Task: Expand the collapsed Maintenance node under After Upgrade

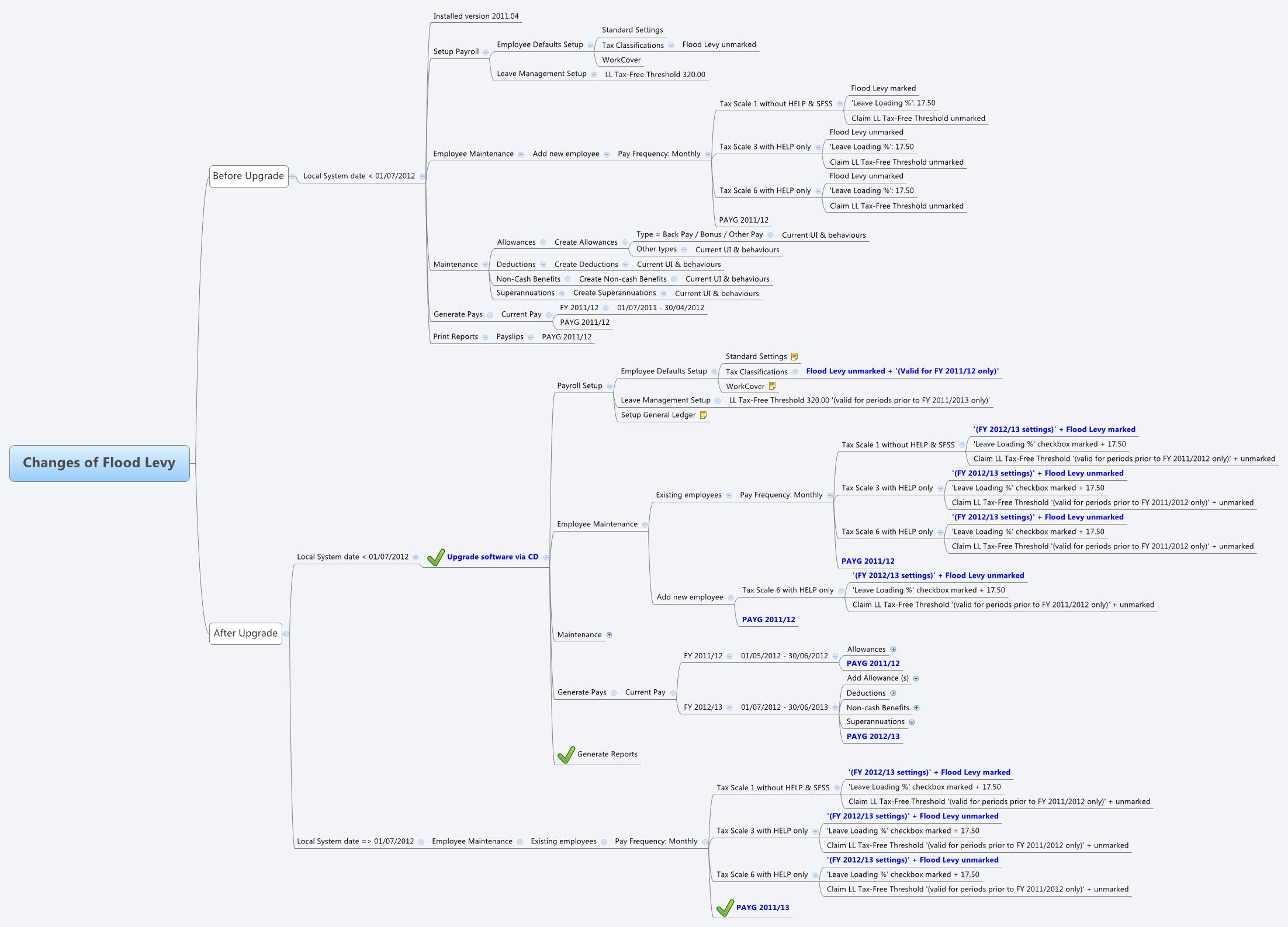Action: 609,634
